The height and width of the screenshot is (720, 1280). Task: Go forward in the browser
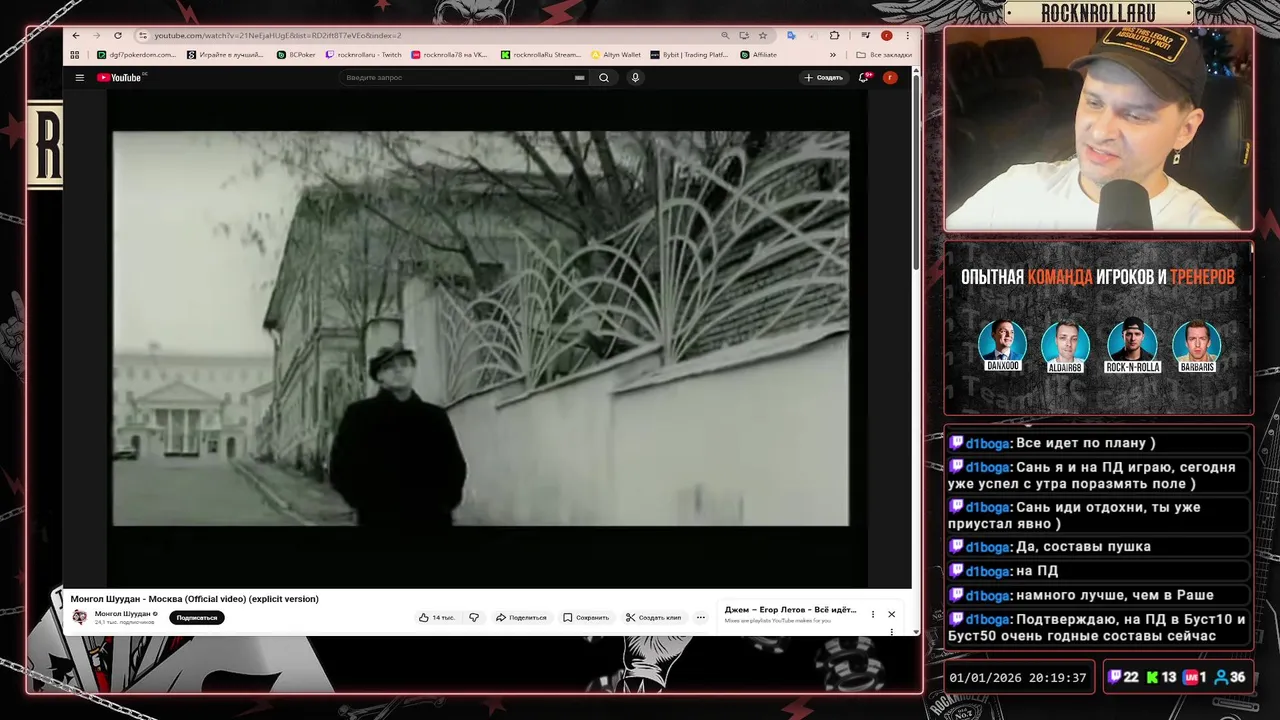pos(97,35)
